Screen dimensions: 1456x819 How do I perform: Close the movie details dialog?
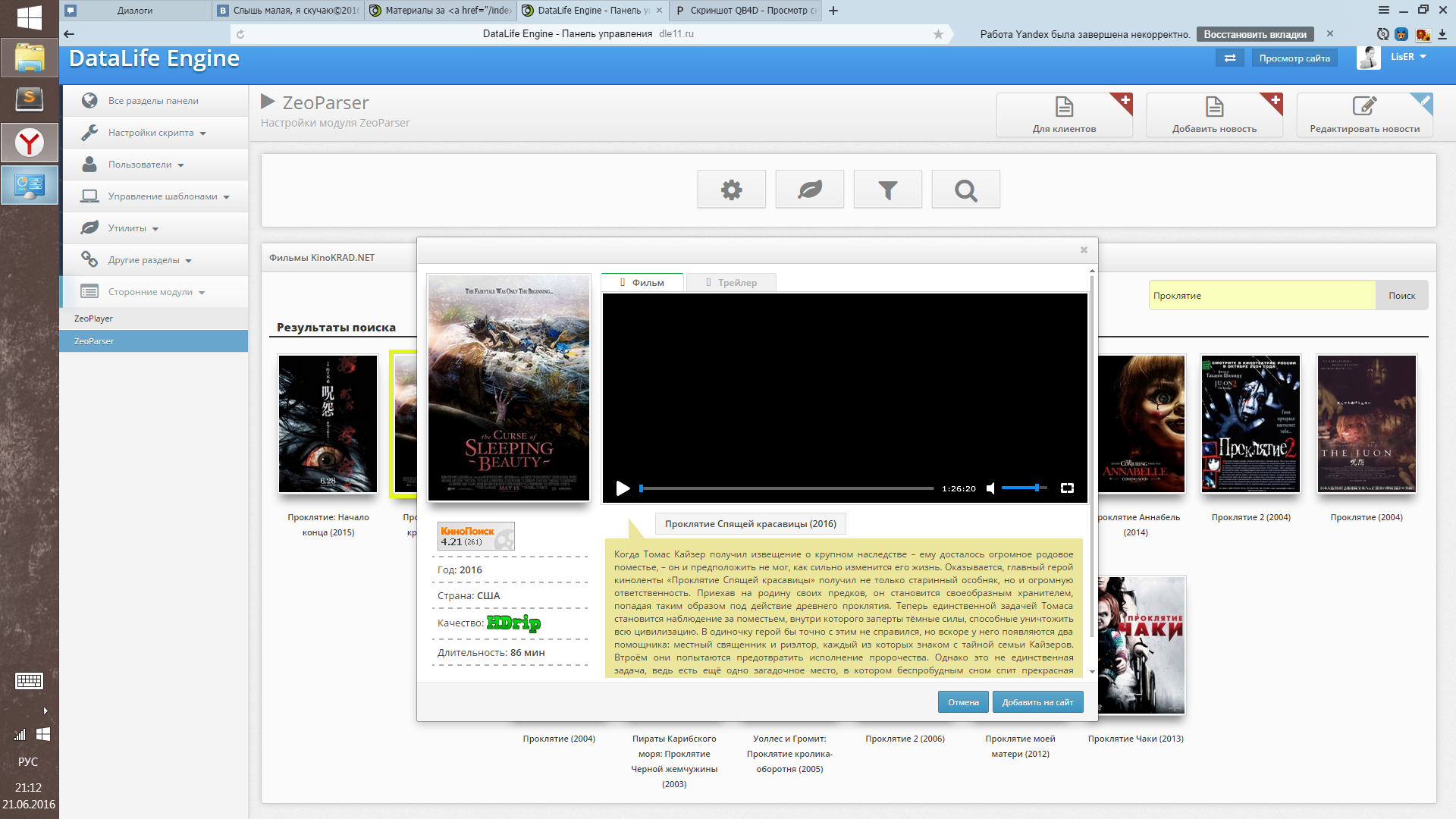[x=1084, y=249]
